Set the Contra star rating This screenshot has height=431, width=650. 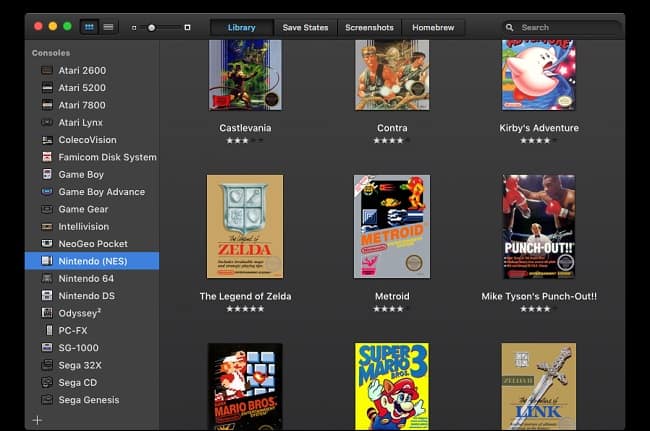392,140
